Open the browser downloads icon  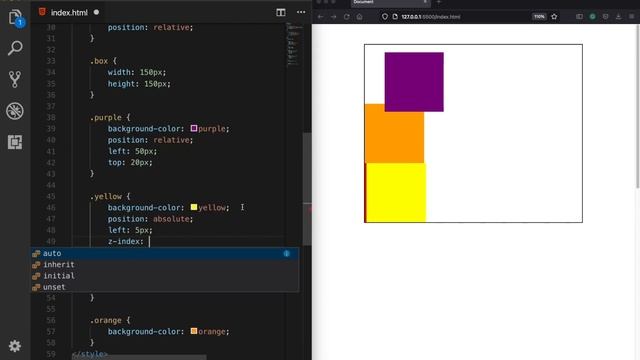pyautogui.click(x=618, y=17)
